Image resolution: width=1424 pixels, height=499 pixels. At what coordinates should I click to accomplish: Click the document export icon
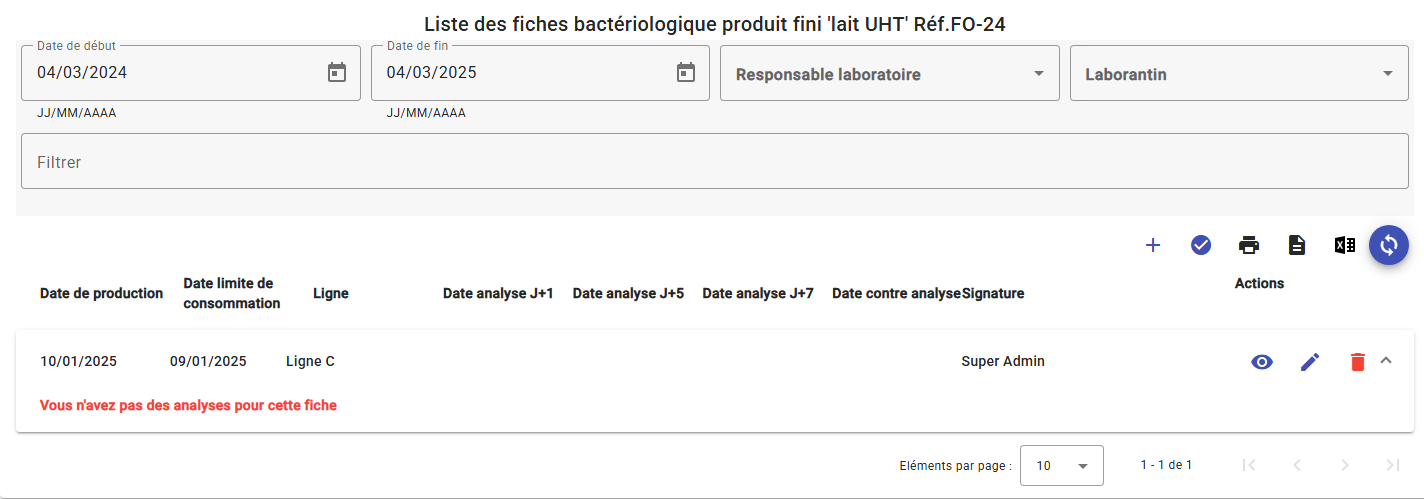[1297, 245]
